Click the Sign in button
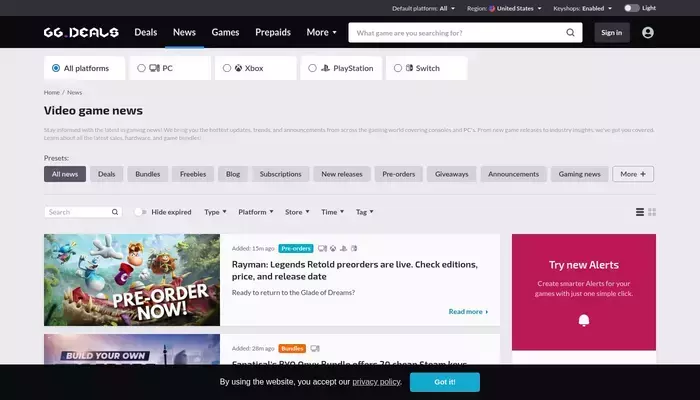Viewport: 700px width, 400px height. [612, 33]
